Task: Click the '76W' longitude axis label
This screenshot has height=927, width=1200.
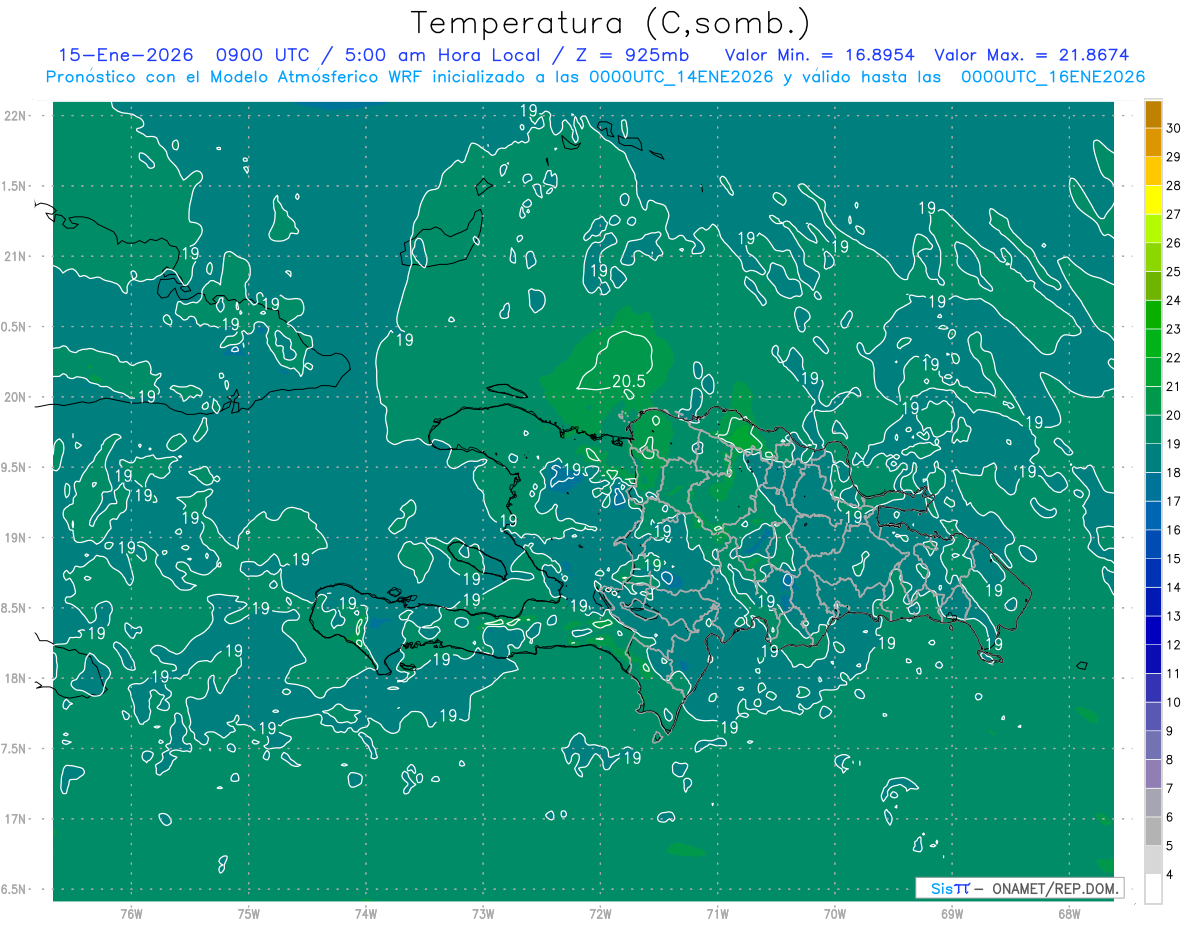Action: point(131,913)
